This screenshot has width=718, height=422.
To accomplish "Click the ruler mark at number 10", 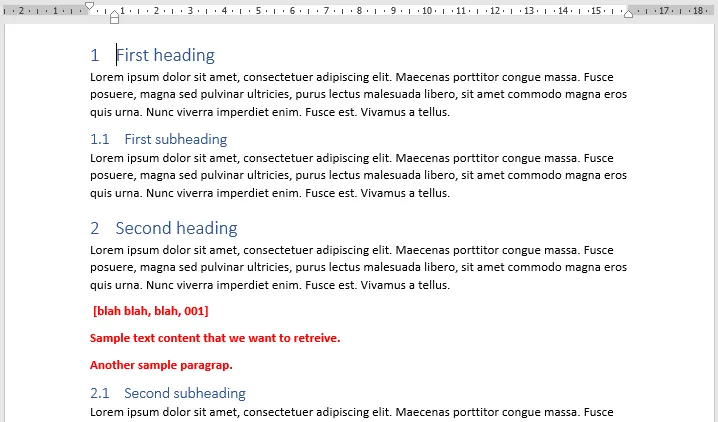I will tap(427, 11).
